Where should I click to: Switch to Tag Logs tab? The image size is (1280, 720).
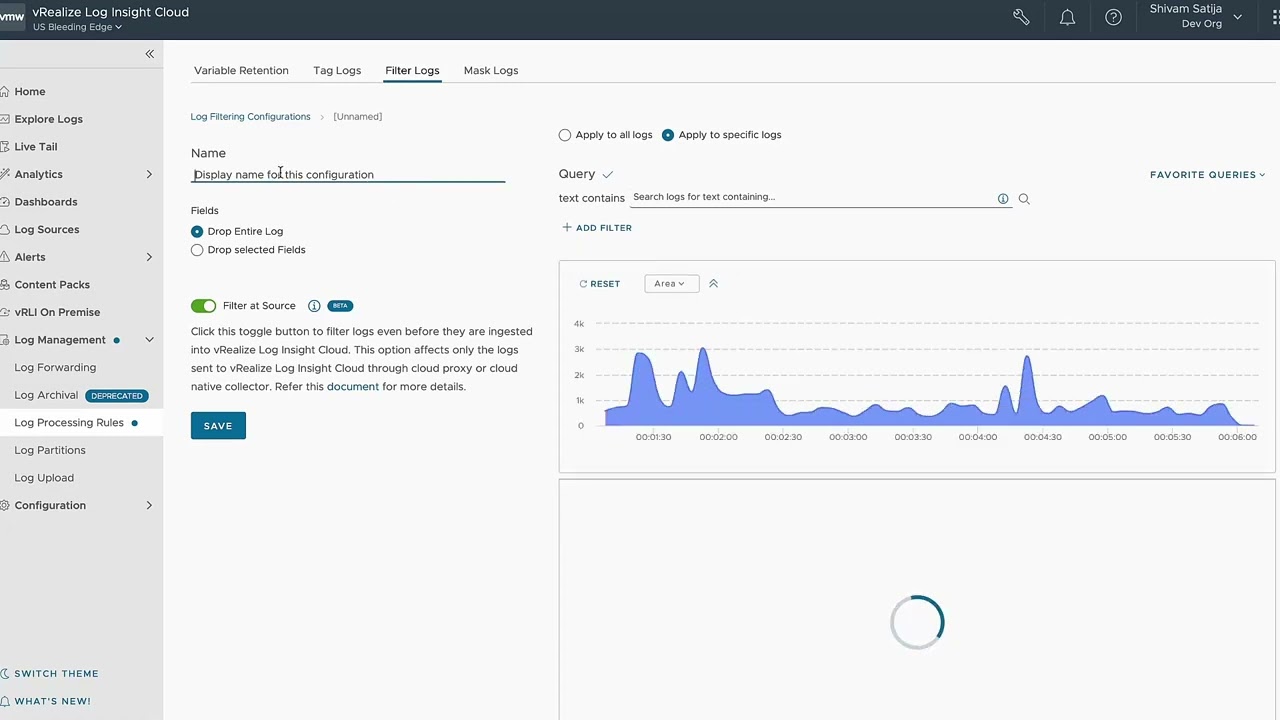(x=337, y=71)
